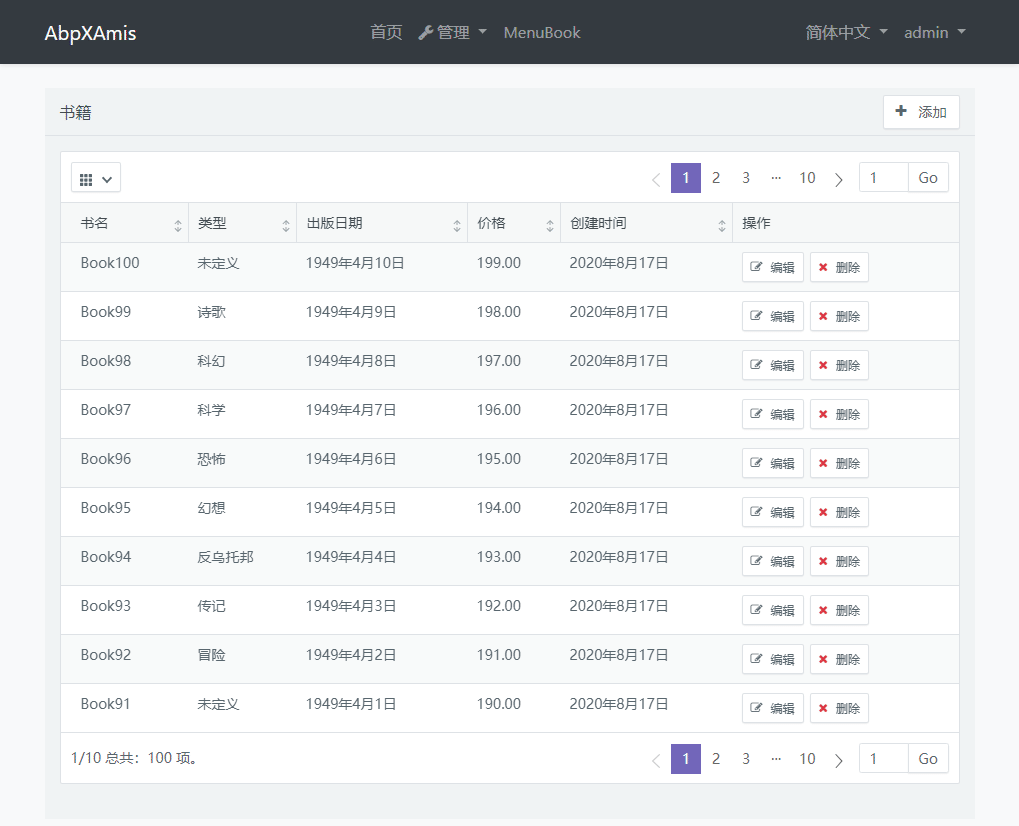Click next page arrow in top pagination
Image resolution: width=1019 pixels, height=826 pixels.
pos(838,179)
